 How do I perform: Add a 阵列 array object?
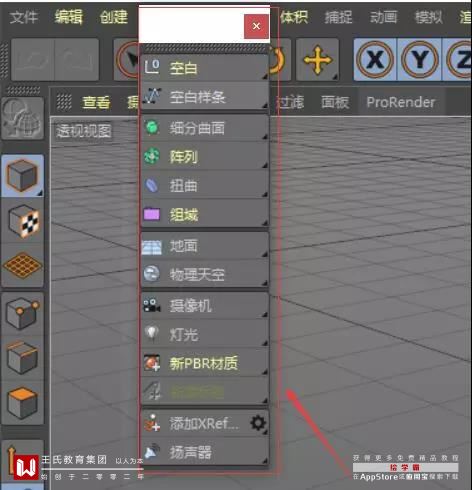[x=205, y=156]
